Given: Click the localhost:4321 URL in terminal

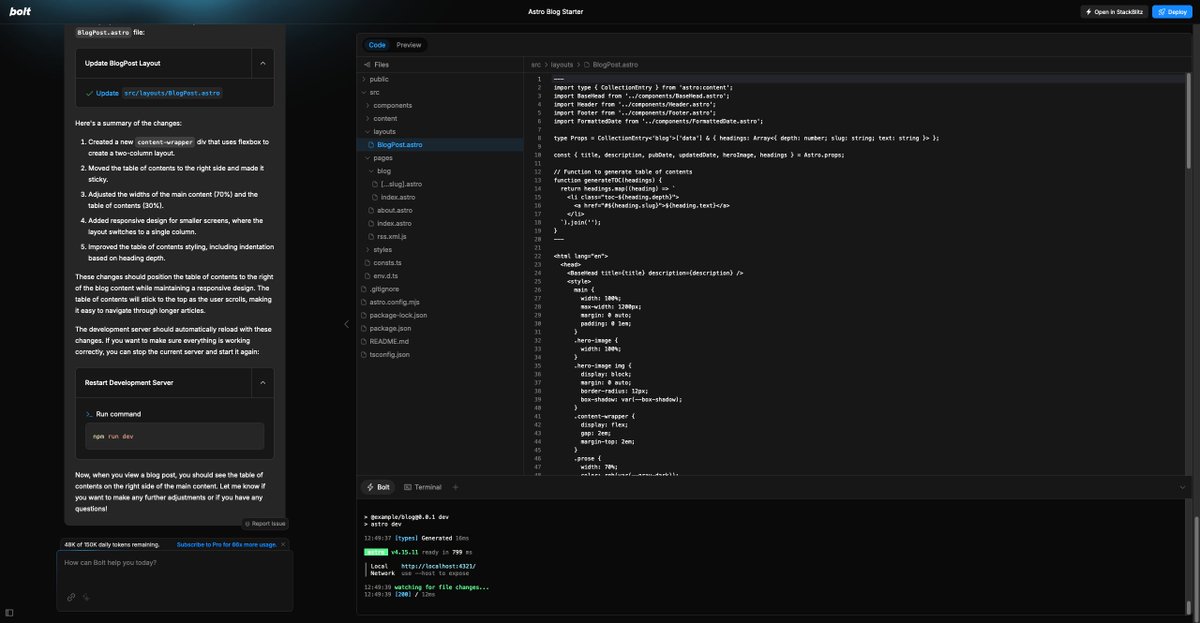Looking at the screenshot, I should 438,566.
